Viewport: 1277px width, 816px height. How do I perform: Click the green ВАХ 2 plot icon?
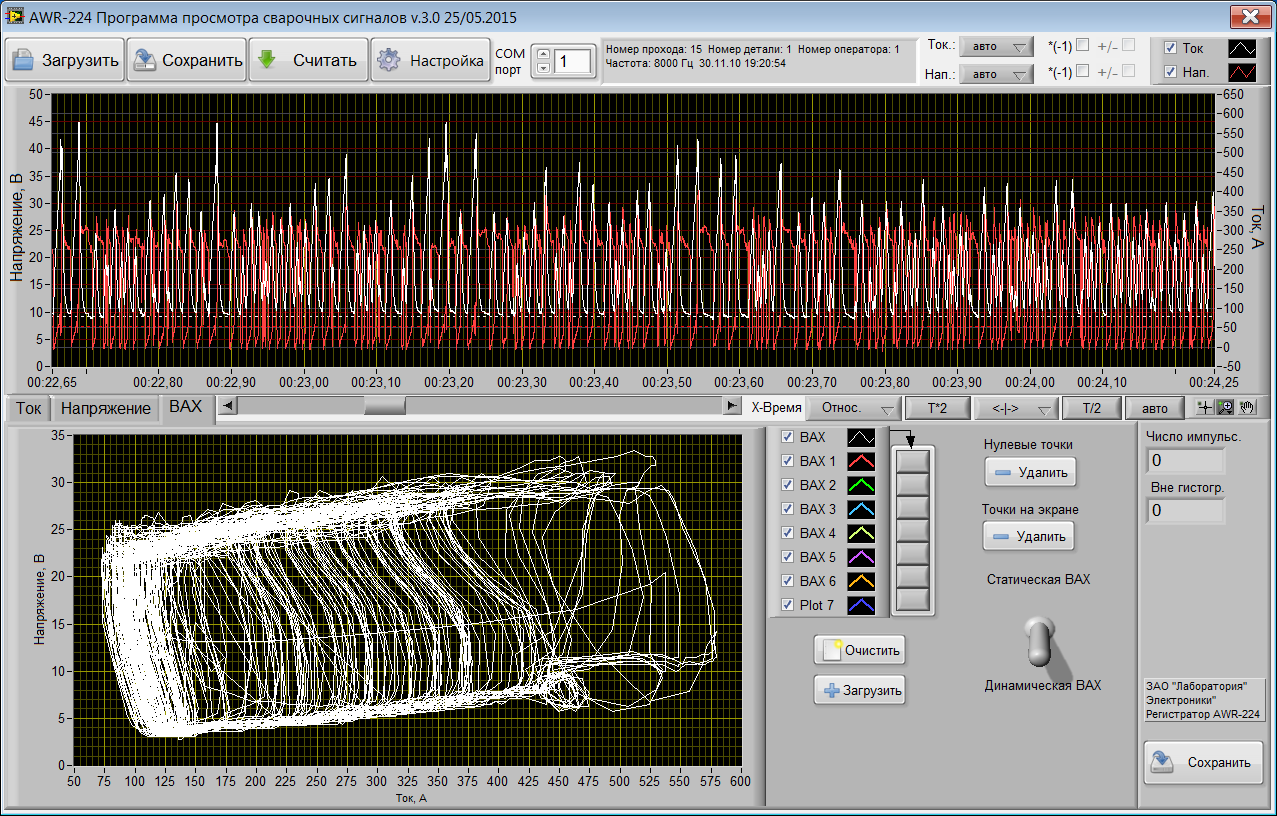861,485
